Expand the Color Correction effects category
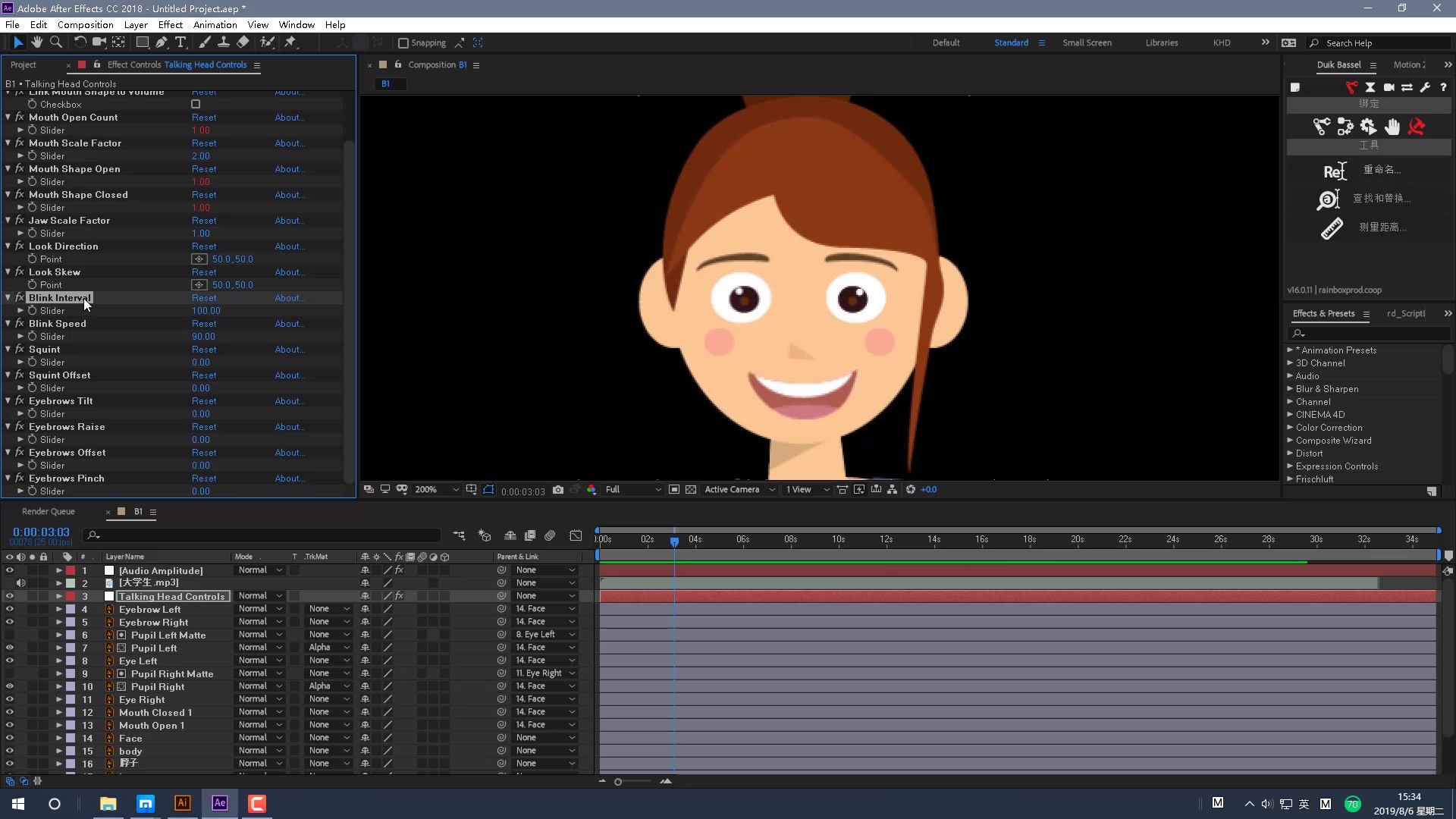Screen dimensions: 1456x819 click(x=1291, y=428)
